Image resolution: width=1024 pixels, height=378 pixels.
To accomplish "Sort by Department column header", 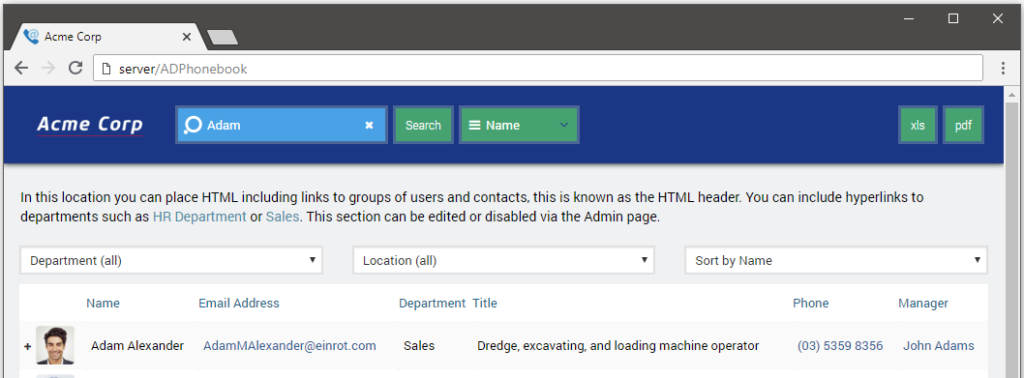I will (x=432, y=303).
